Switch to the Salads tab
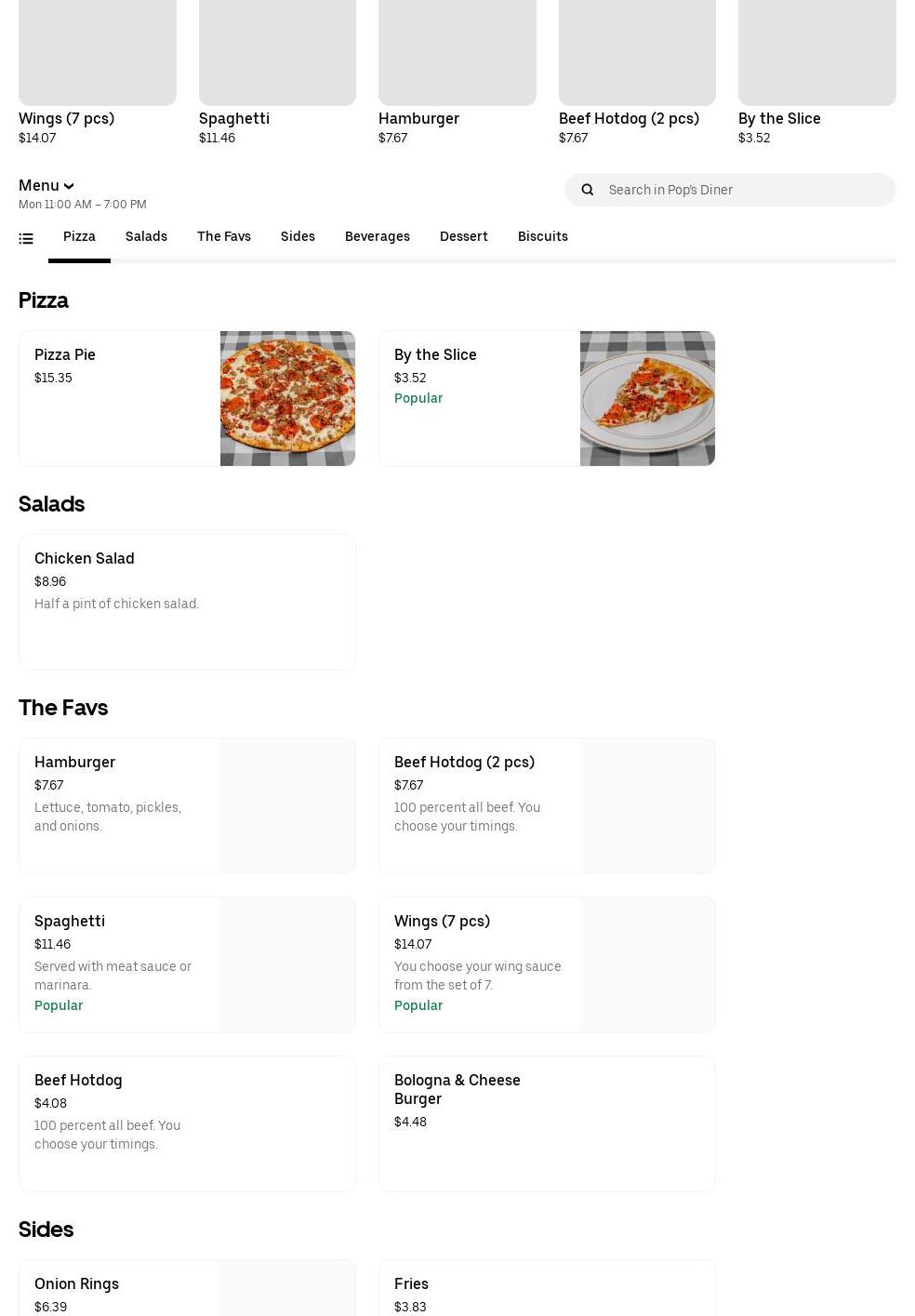The width and height of the screenshot is (915, 1316). 146,236
